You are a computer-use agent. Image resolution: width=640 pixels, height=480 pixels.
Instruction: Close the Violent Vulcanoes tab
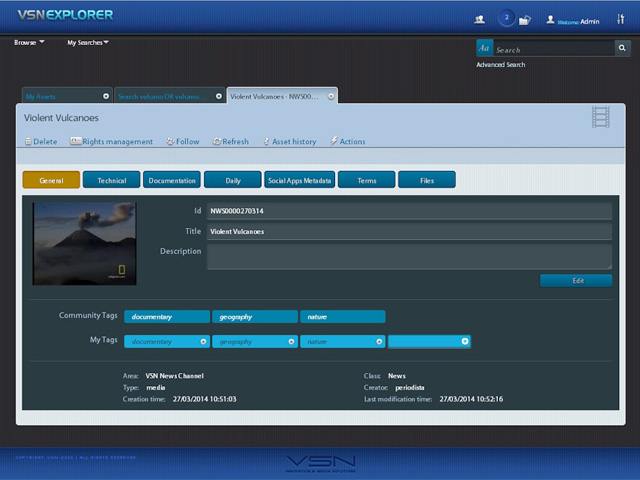[331, 96]
